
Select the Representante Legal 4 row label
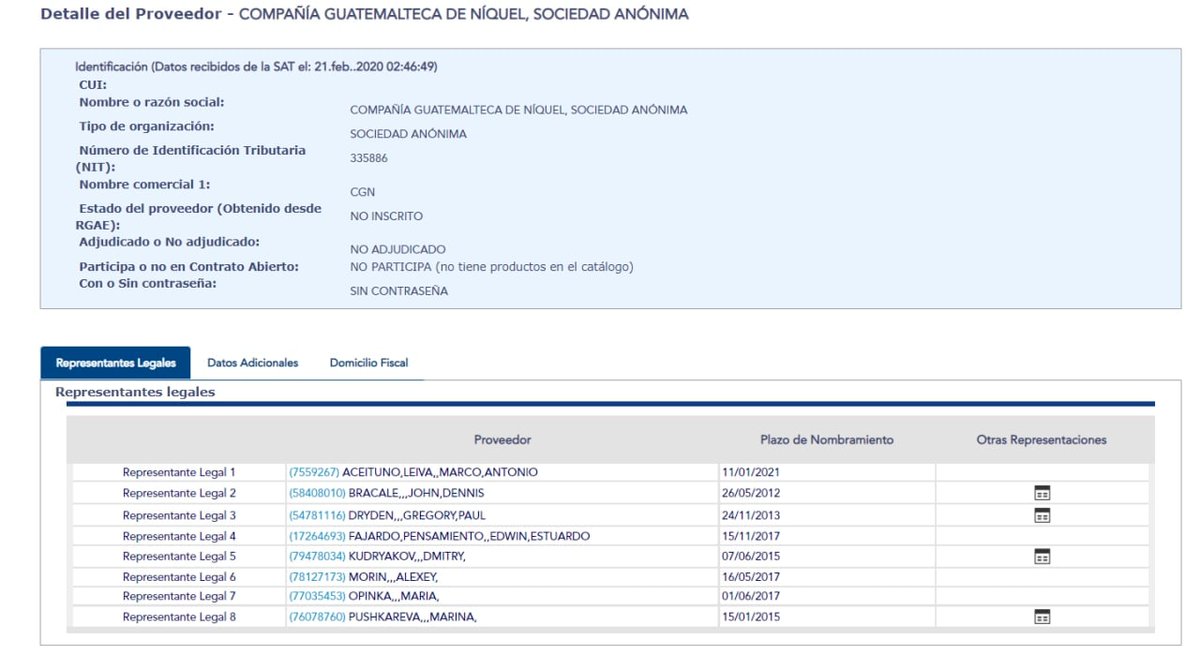(x=180, y=536)
